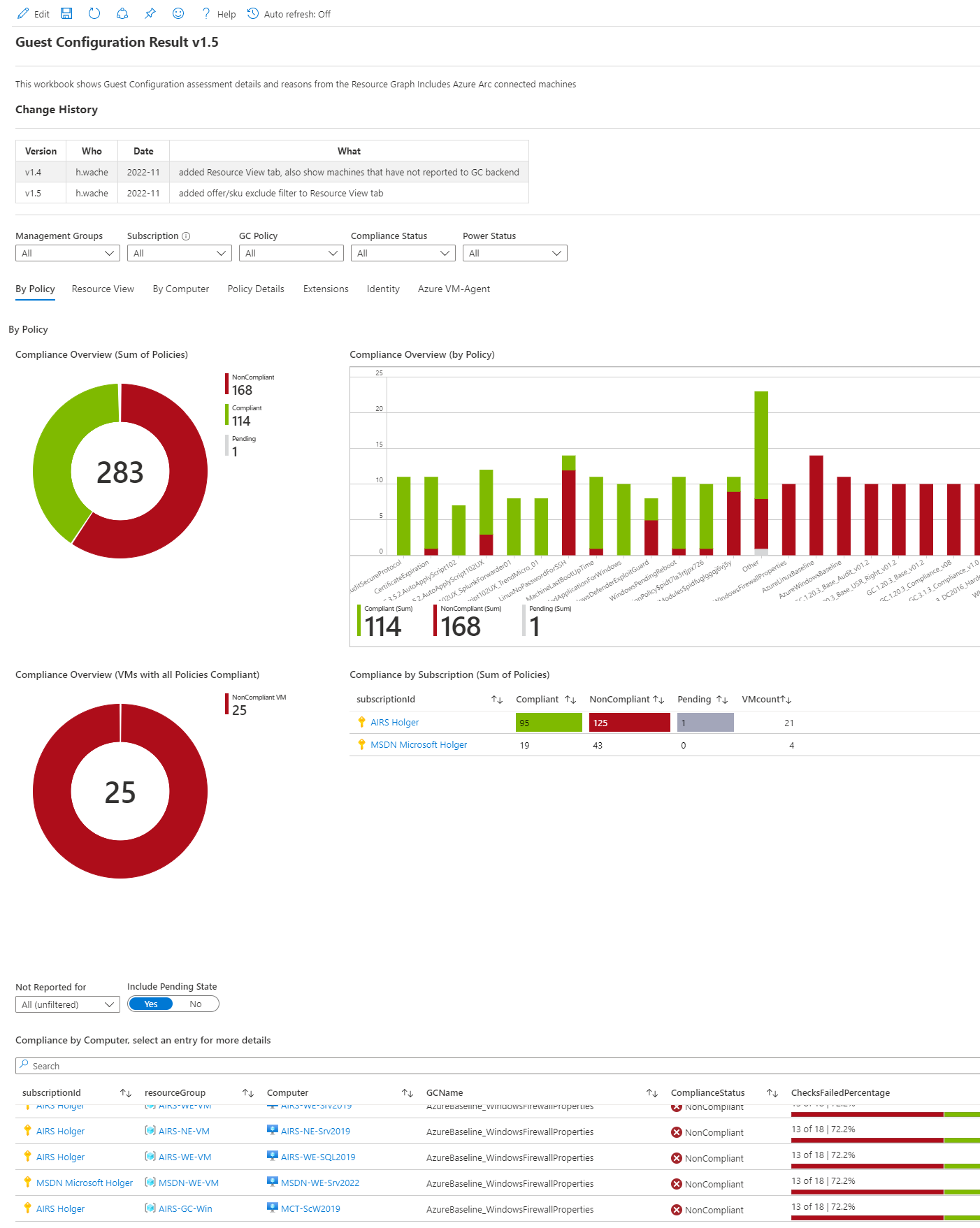Open feedback via the smiley face icon
This screenshot has height=1228, width=980.
coord(178,13)
